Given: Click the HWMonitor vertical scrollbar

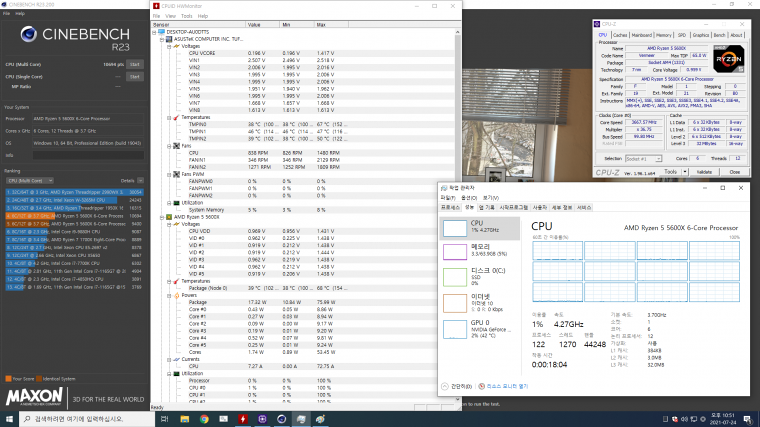Looking at the screenshot, I should pos(457,215).
